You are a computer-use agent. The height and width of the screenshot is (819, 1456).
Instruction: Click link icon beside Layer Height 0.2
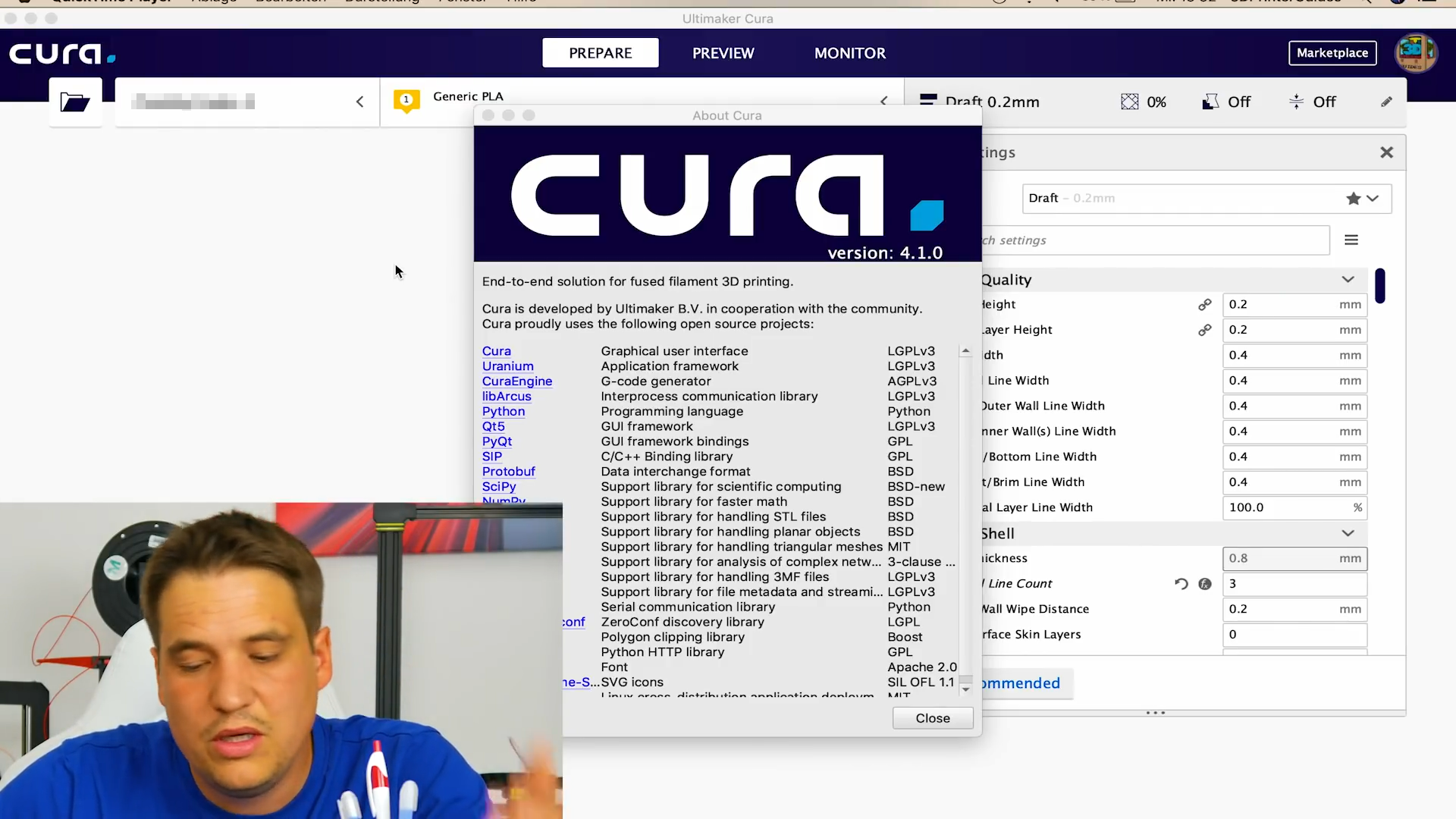tap(1204, 305)
